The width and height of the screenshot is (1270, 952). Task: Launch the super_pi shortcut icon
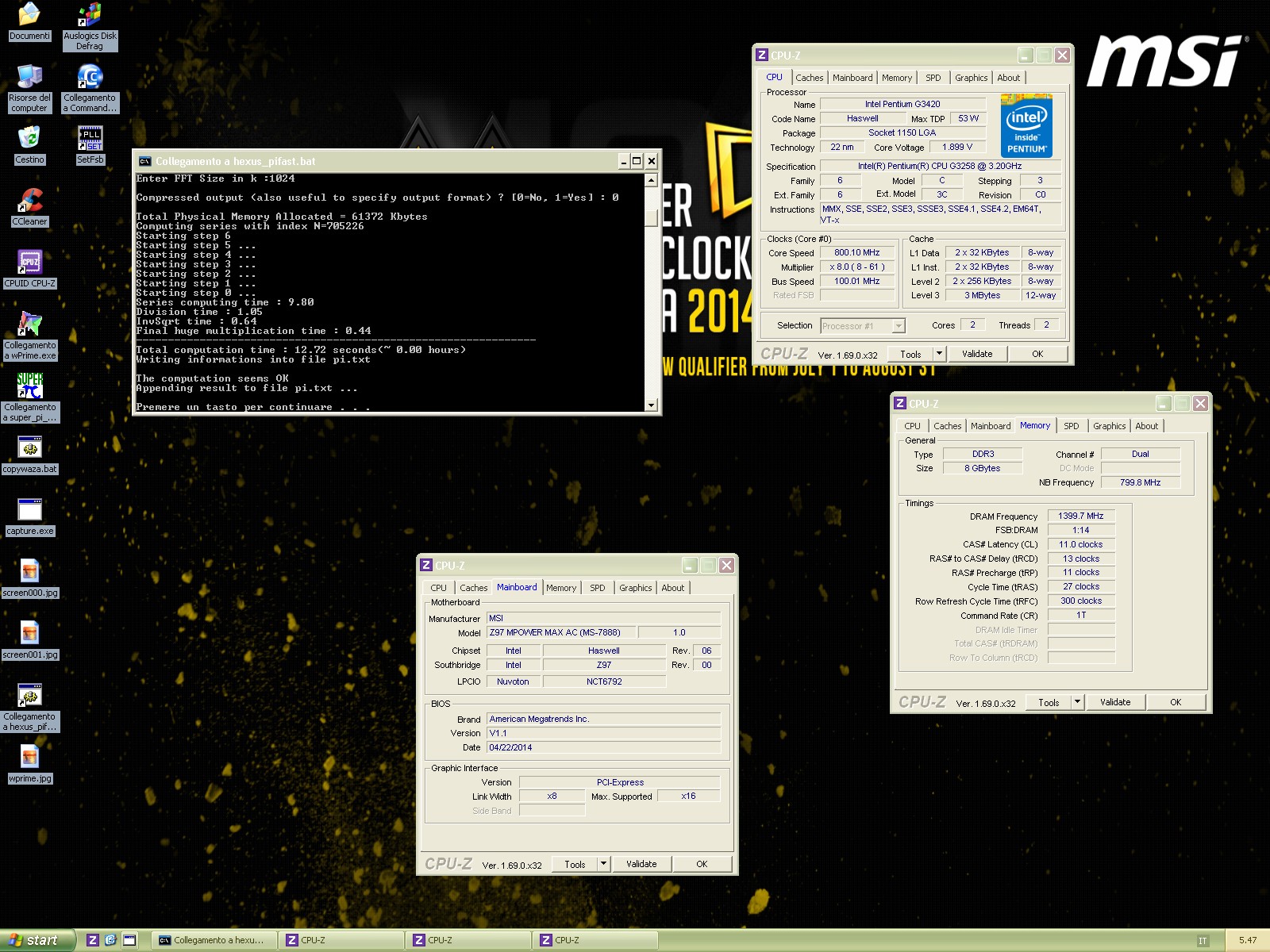(29, 386)
